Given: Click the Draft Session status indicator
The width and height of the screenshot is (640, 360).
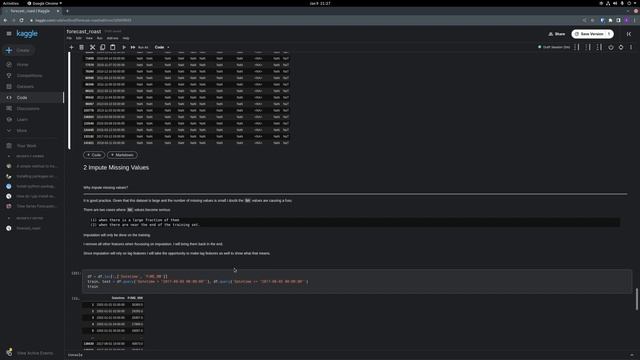Looking at the screenshot, I should coord(554,47).
